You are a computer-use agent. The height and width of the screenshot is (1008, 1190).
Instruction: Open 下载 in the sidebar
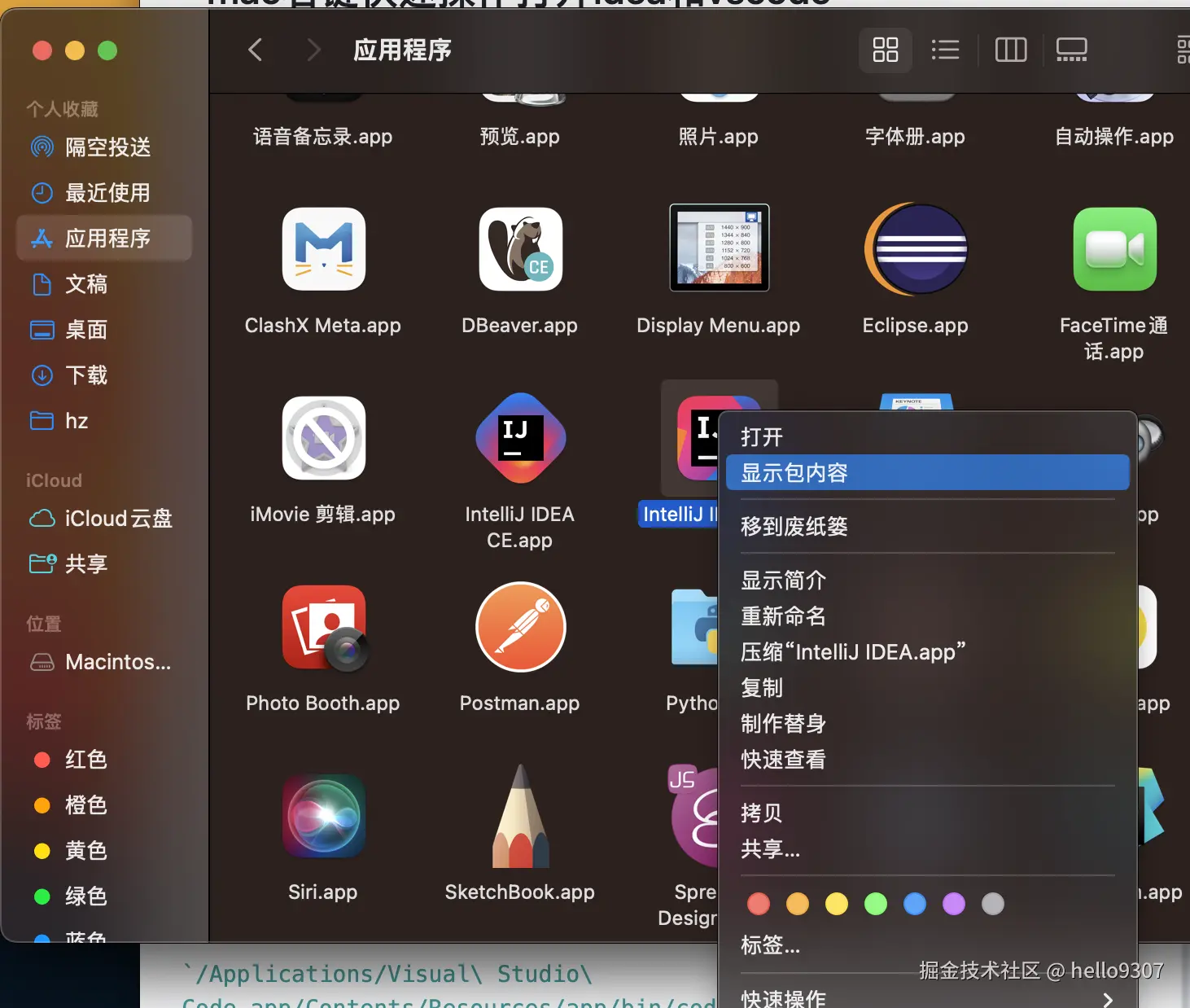pos(104,375)
